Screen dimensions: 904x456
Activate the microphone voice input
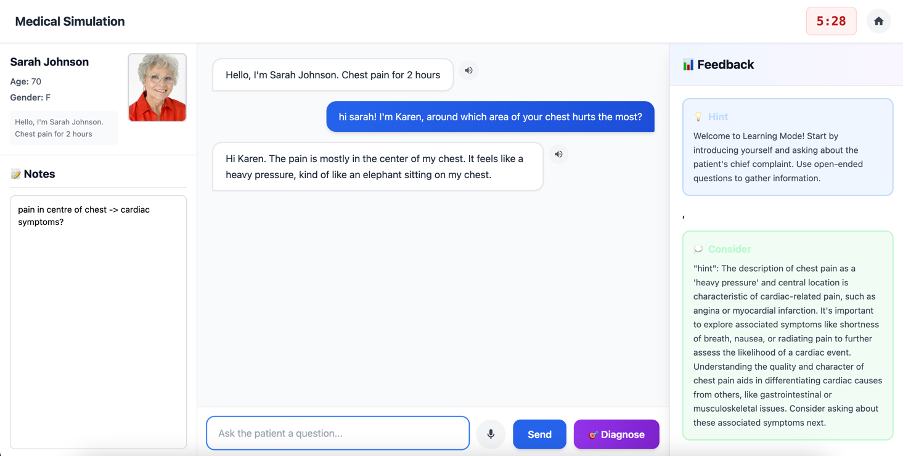coord(490,434)
